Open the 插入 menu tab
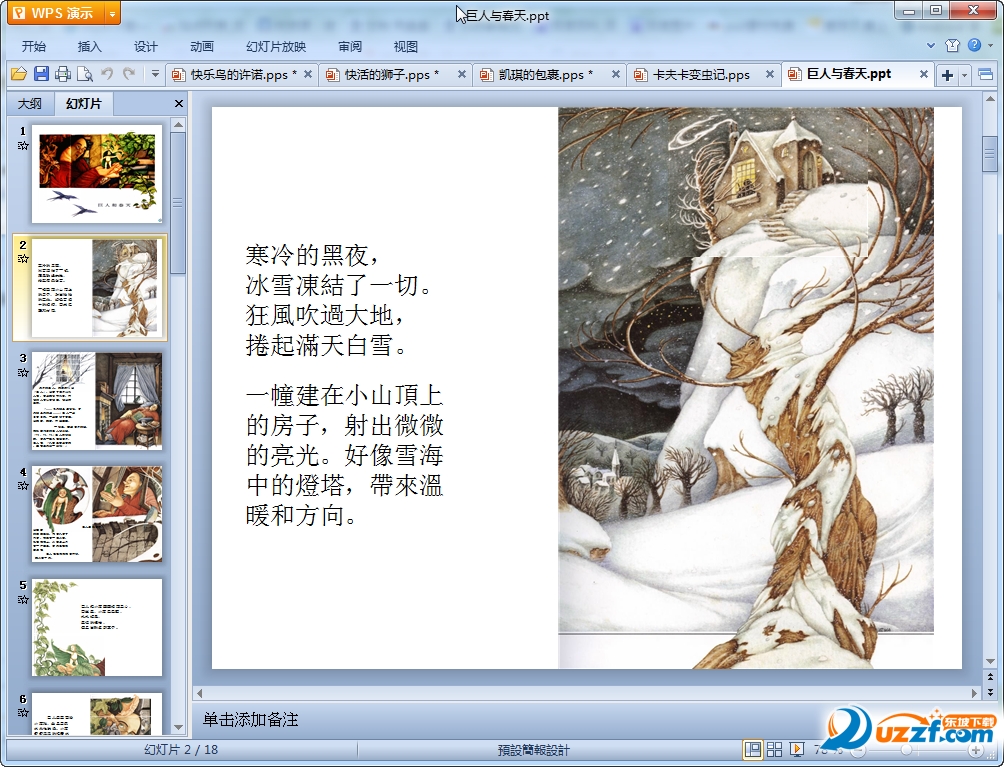Screen dimensions: 1004x767 [x=90, y=46]
